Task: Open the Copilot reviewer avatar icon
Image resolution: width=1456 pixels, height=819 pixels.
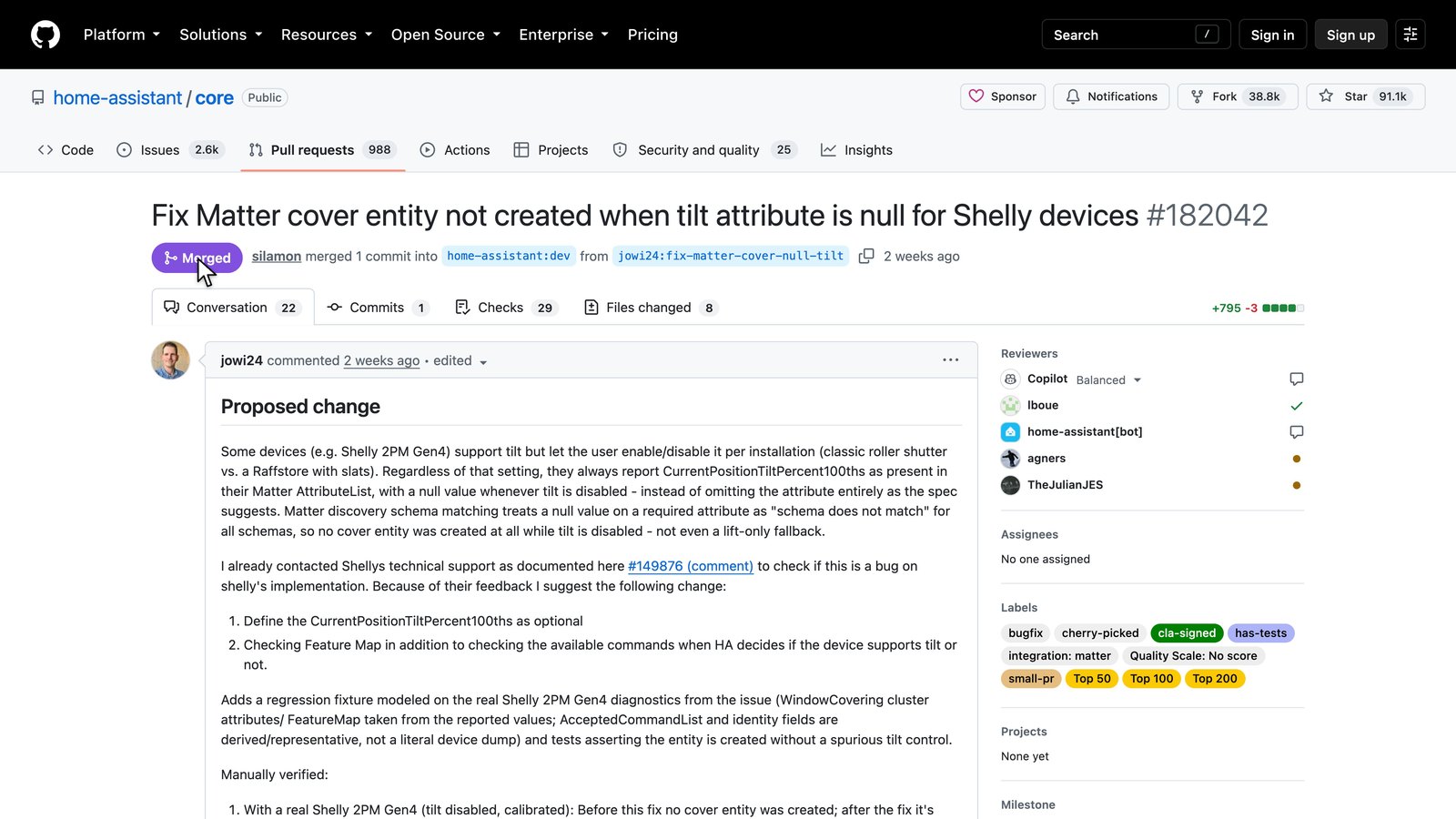Action: [1010, 379]
